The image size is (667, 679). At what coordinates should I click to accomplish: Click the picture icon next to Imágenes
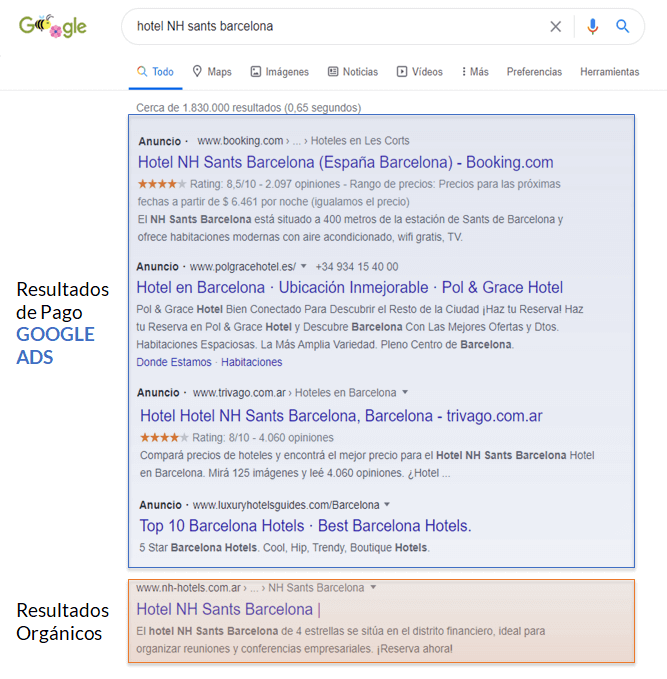pos(256,71)
